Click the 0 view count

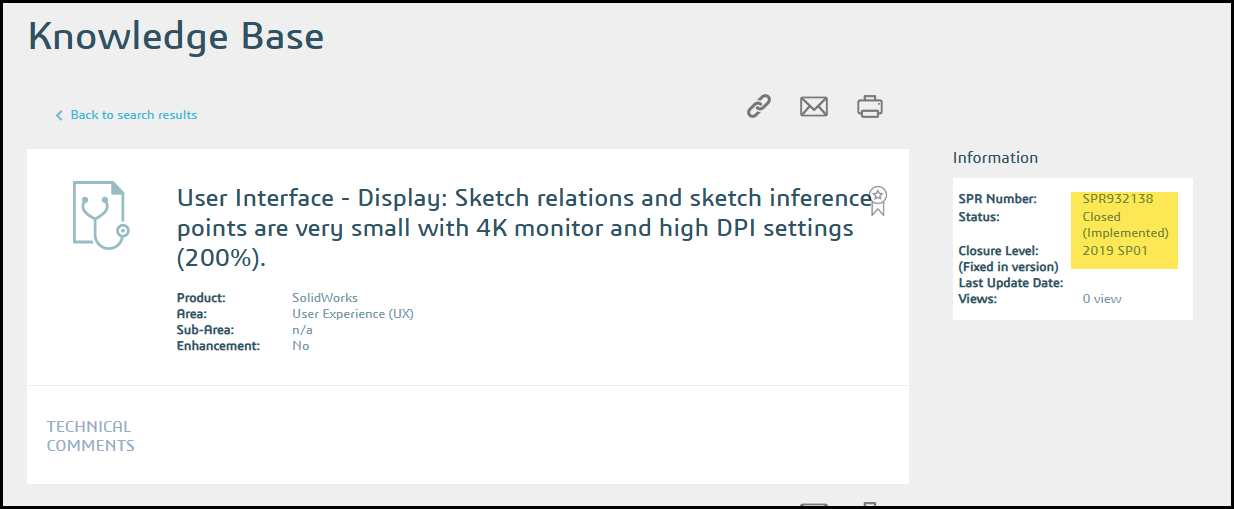pyautogui.click(x=1102, y=299)
